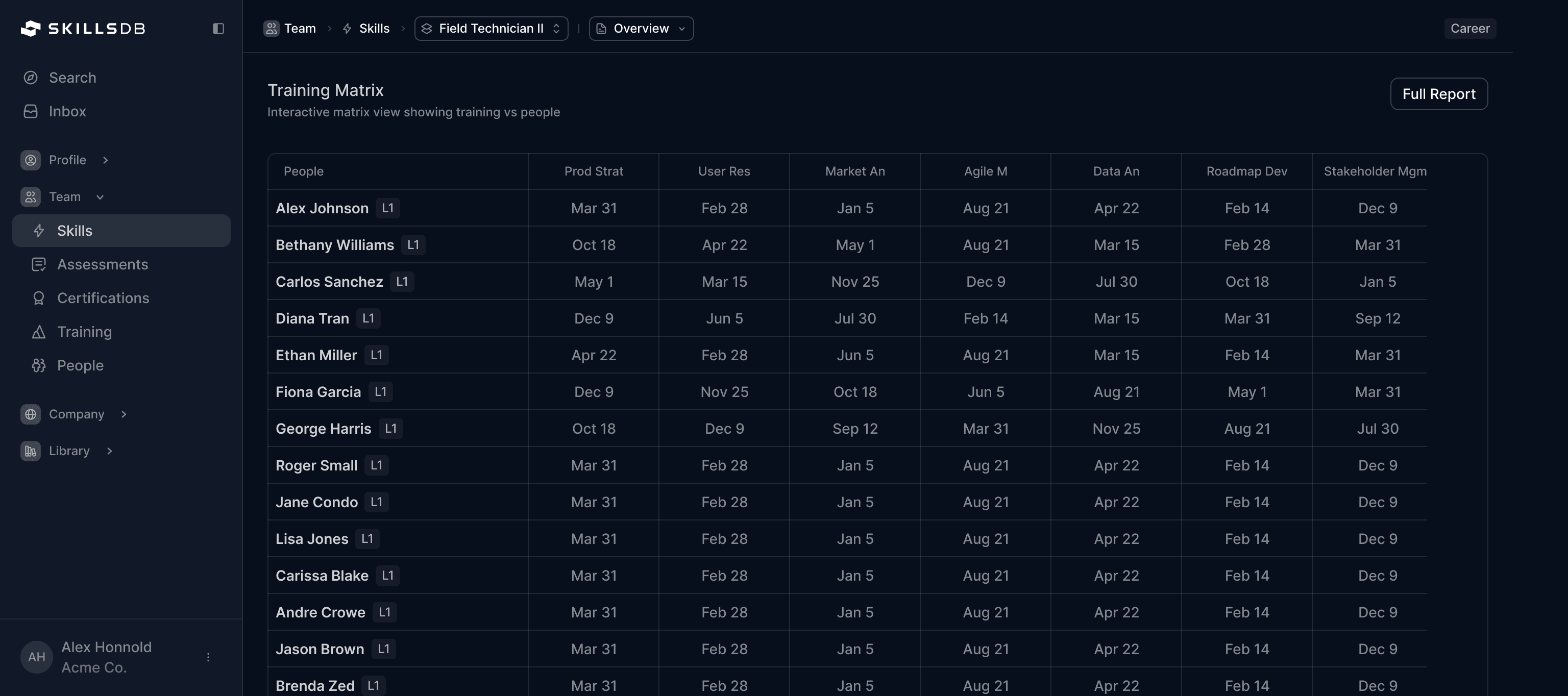Open the Inbox from the sidebar

pos(31,111)
